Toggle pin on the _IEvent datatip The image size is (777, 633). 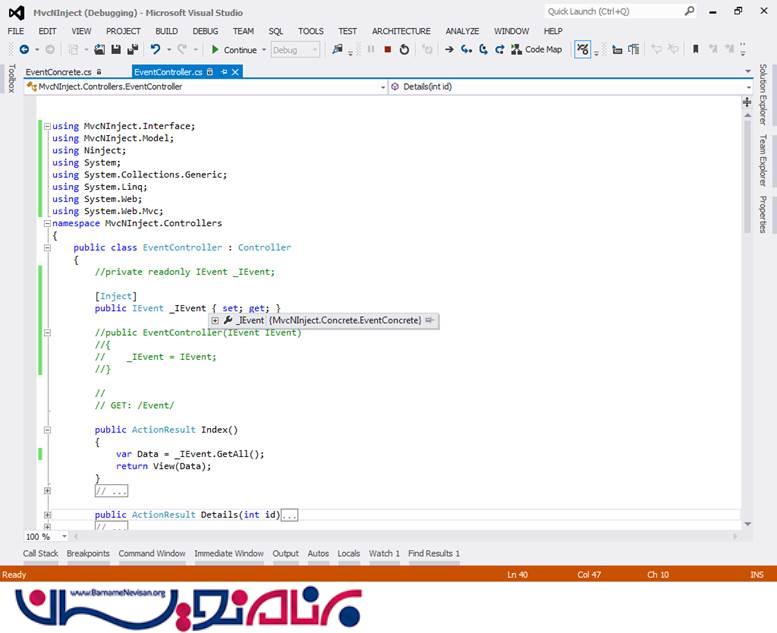pyautogui.click(x=429, y=320)
